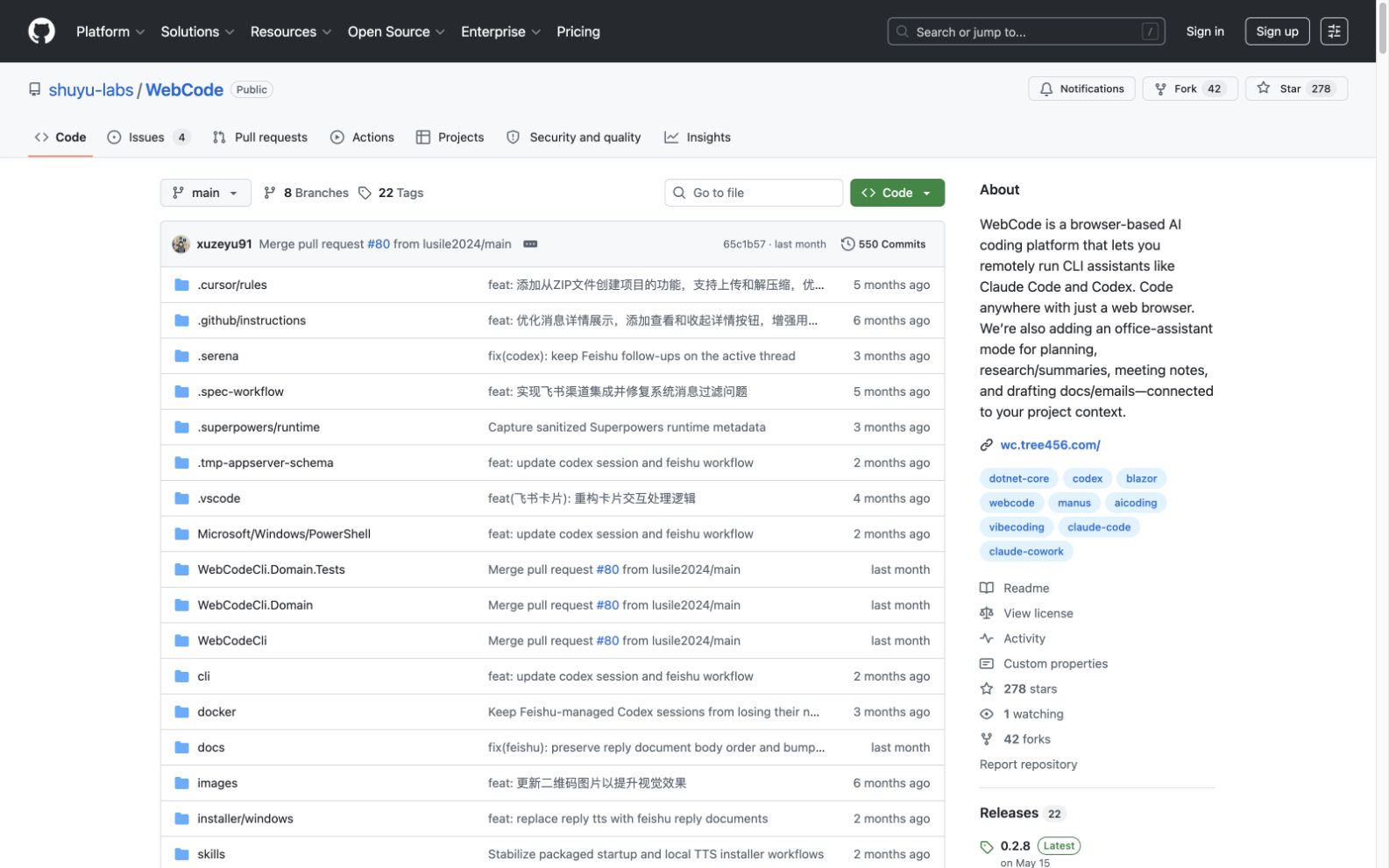The height and width of the screenshot is (868, 1389).
Task: Open the Report repository link
Action: tap(1028, 766)
